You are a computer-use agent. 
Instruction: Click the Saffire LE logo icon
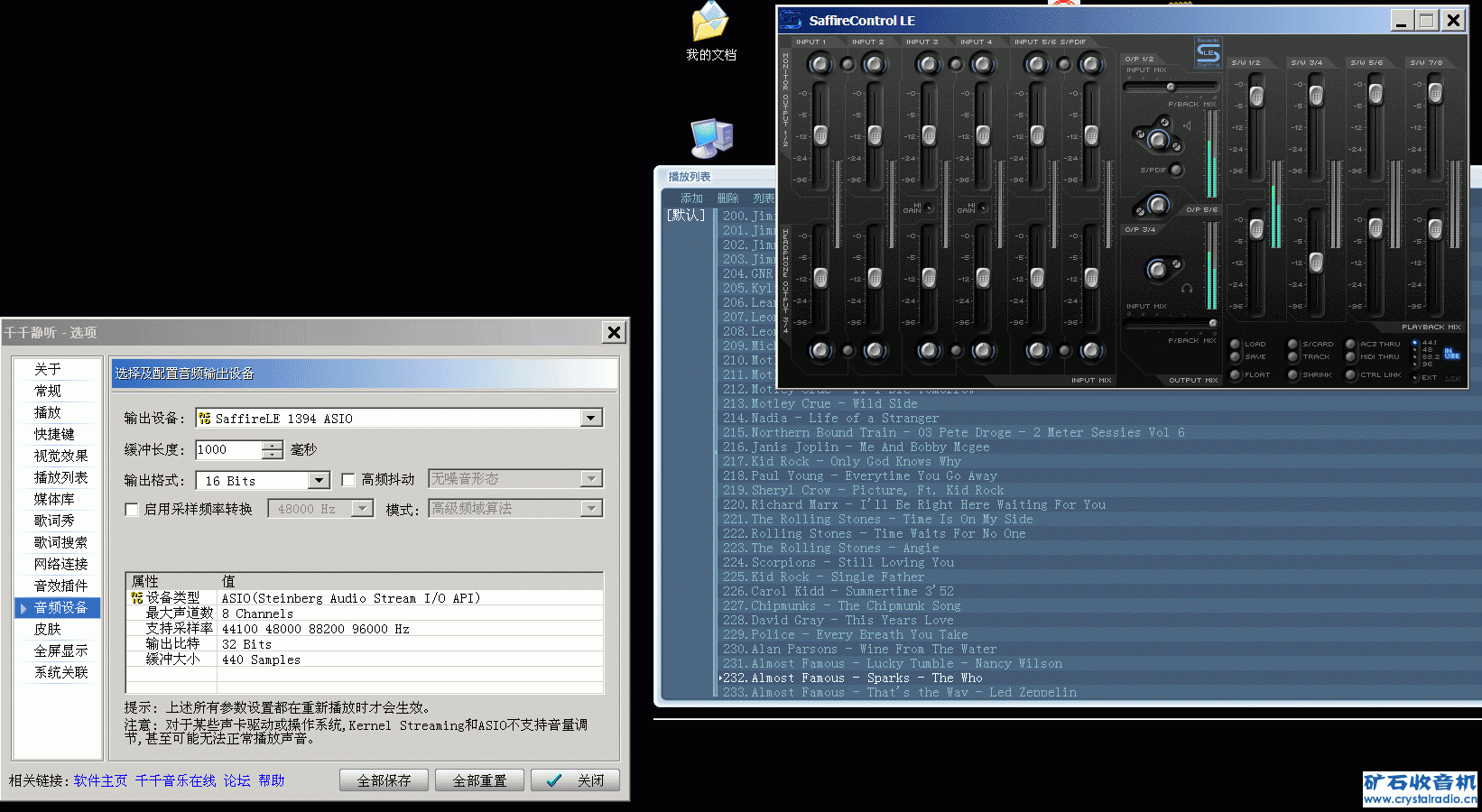click(x=1208, y=51)
